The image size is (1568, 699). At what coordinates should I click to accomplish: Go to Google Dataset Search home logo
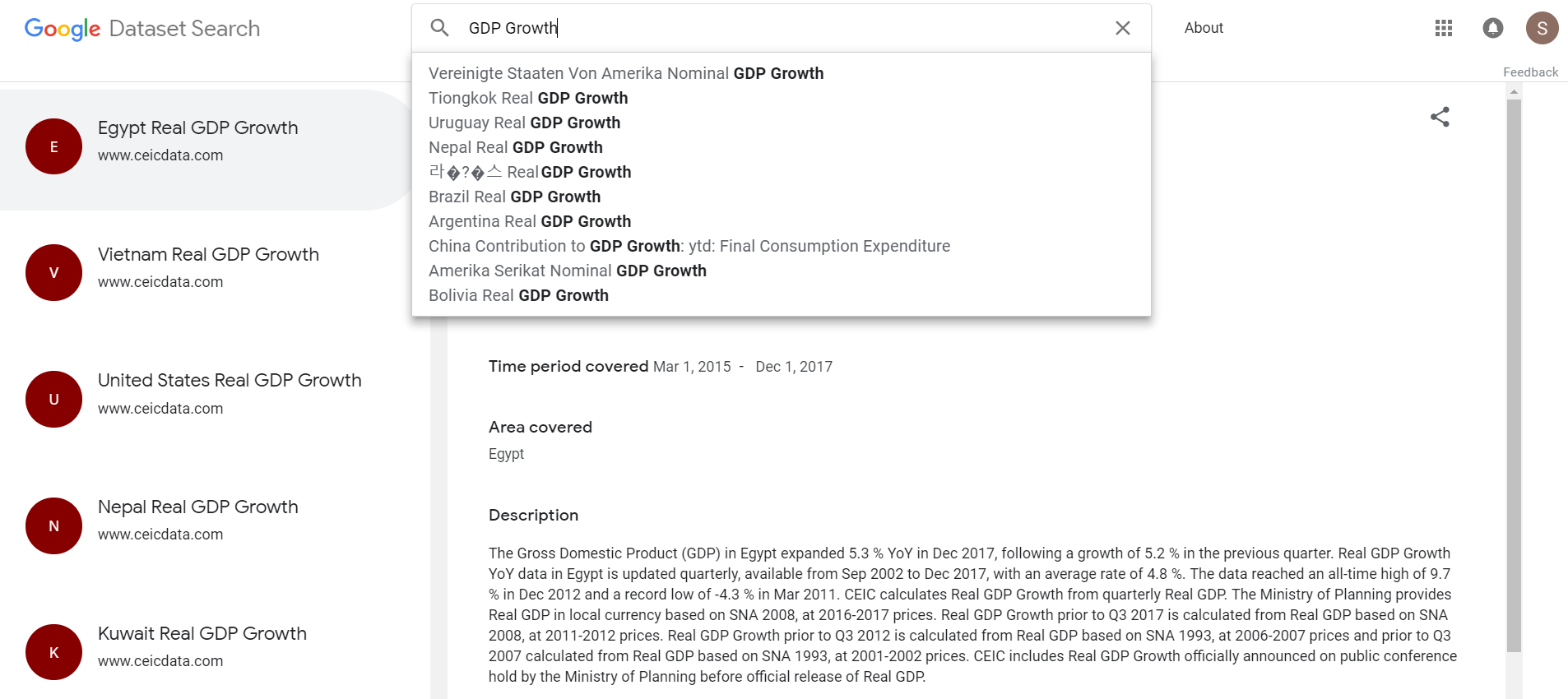142,29
